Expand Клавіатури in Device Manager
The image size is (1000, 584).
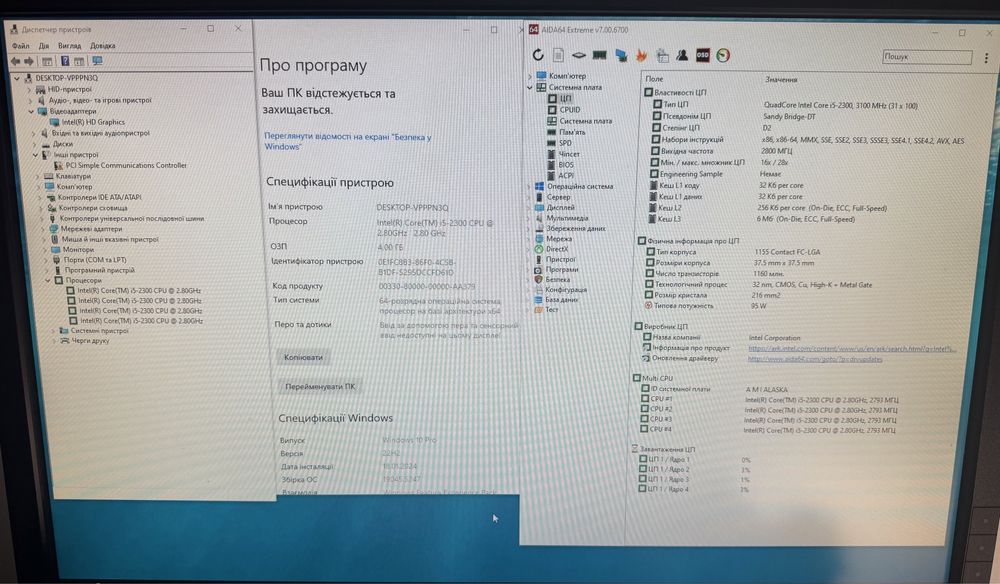coord(38,176)
